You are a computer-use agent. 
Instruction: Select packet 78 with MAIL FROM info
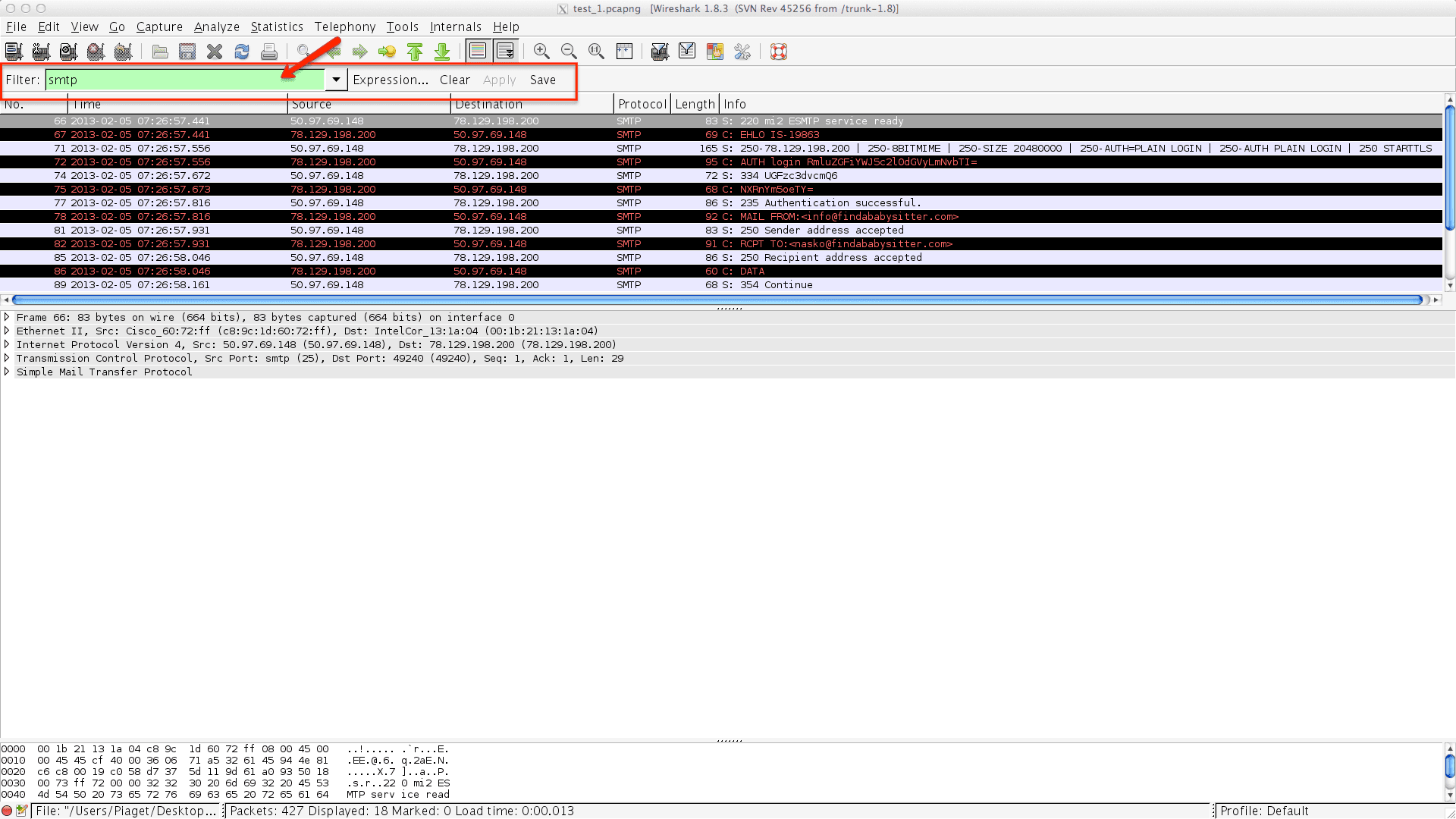(455, 216)
